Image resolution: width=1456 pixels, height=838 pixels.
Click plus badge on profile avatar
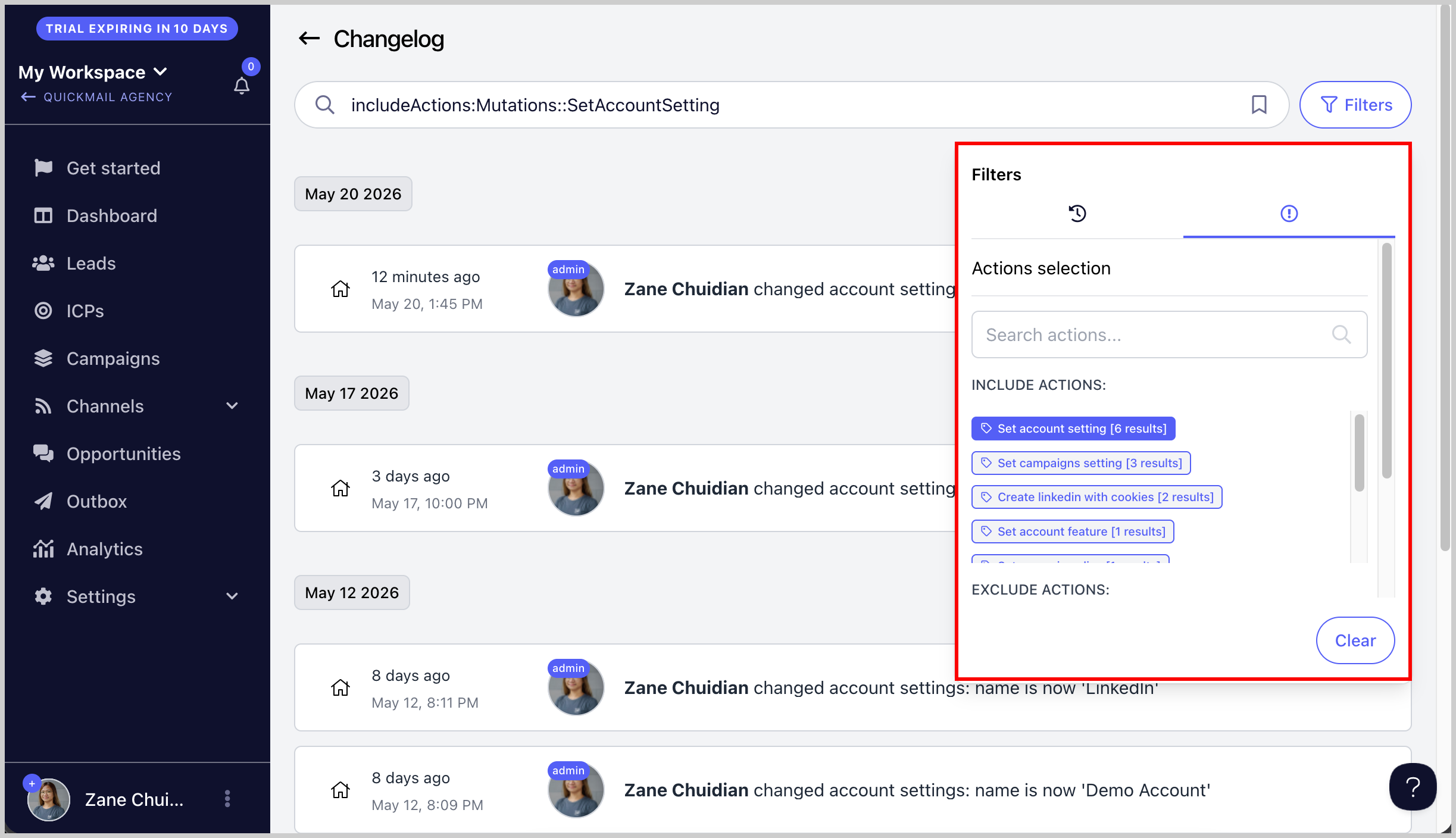(x=32, y=784)
